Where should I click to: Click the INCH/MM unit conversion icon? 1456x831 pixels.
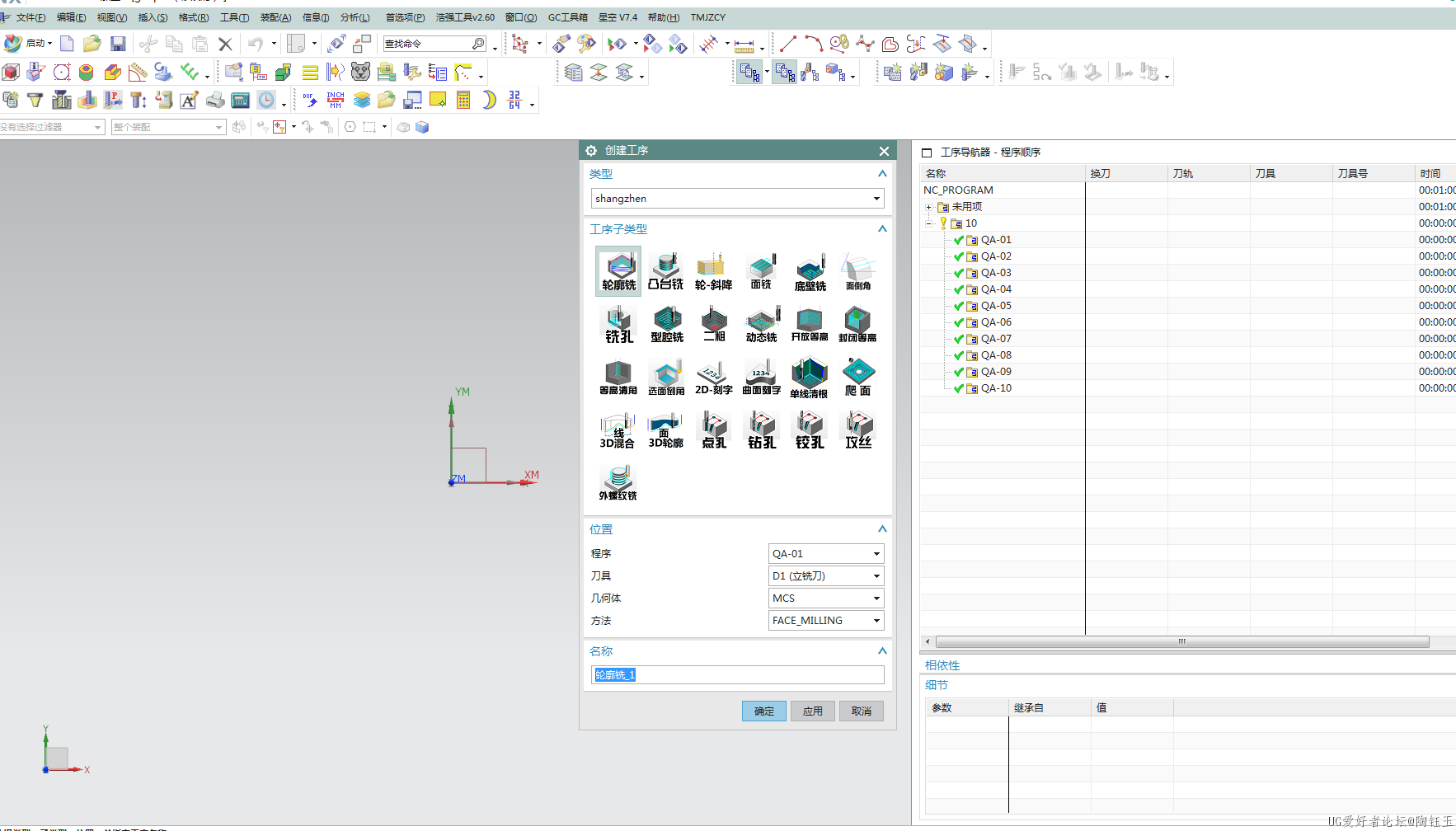point(336,100)
